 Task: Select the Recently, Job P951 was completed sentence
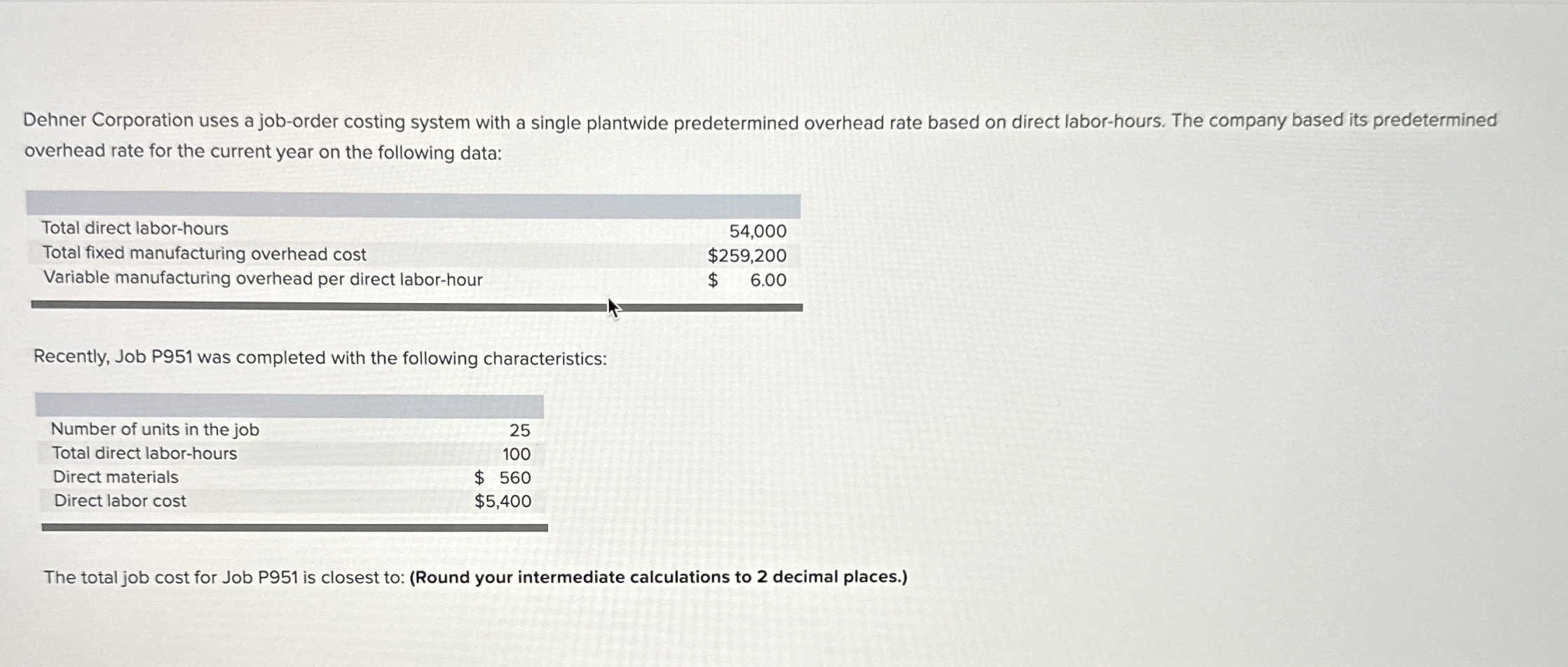pos(320,358)
